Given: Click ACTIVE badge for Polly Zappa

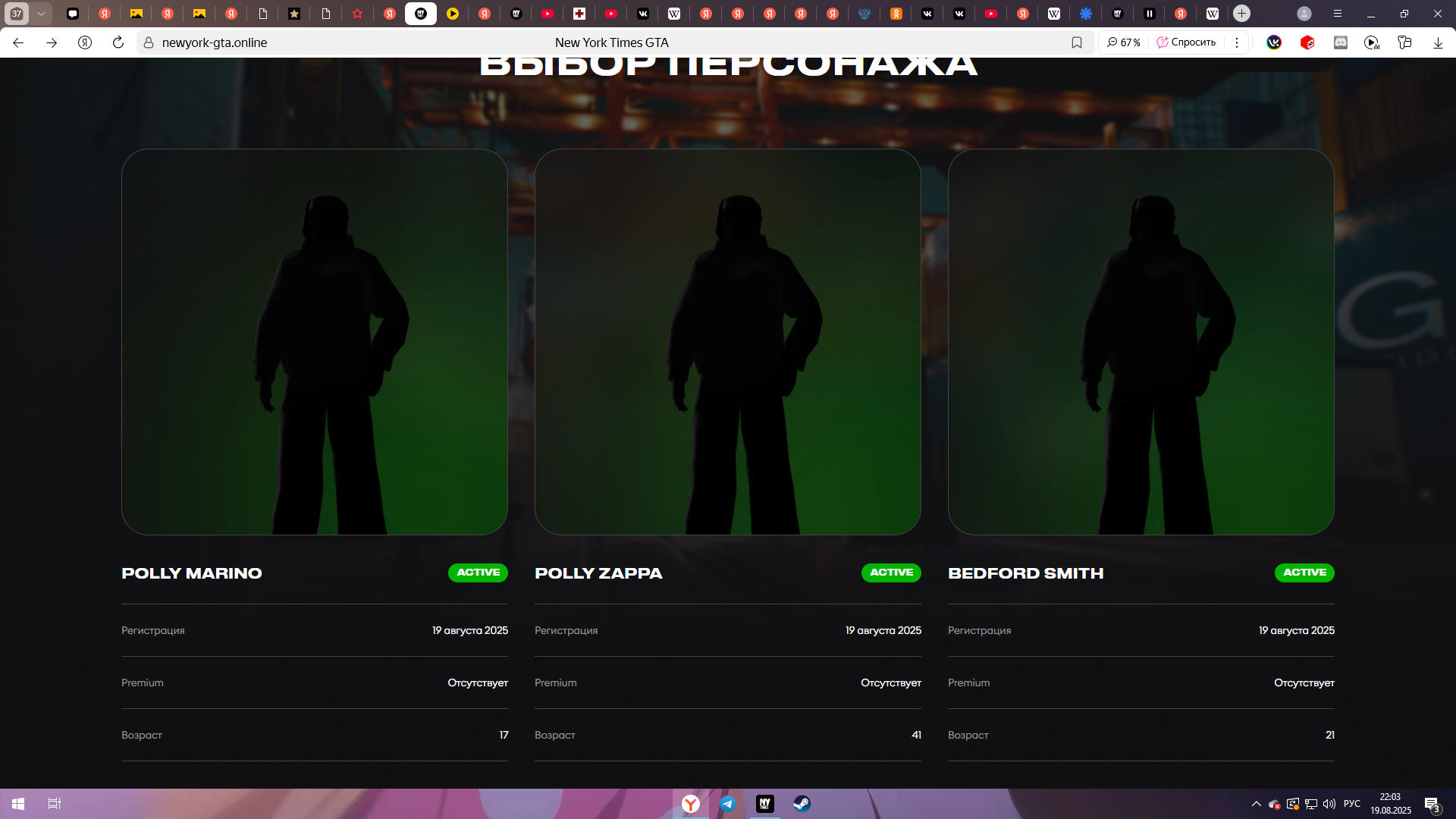Looking at the screenshot, I should [x=891, y=573].
